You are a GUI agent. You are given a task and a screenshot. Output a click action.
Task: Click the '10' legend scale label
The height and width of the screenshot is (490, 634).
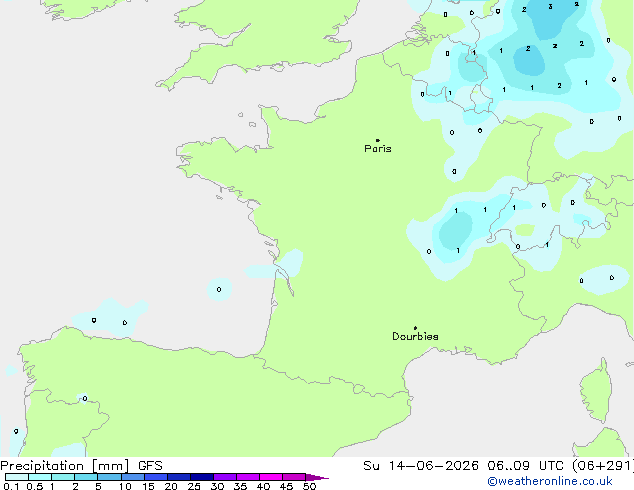click(x=125, y=486)
